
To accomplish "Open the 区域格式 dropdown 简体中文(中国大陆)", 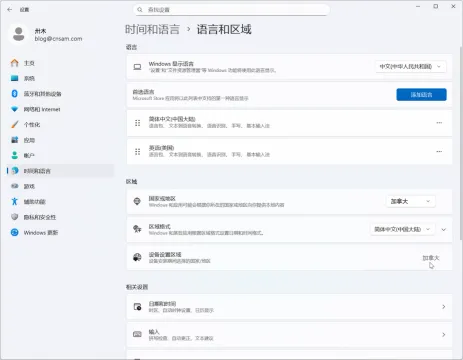I will [x=402, y=229].
